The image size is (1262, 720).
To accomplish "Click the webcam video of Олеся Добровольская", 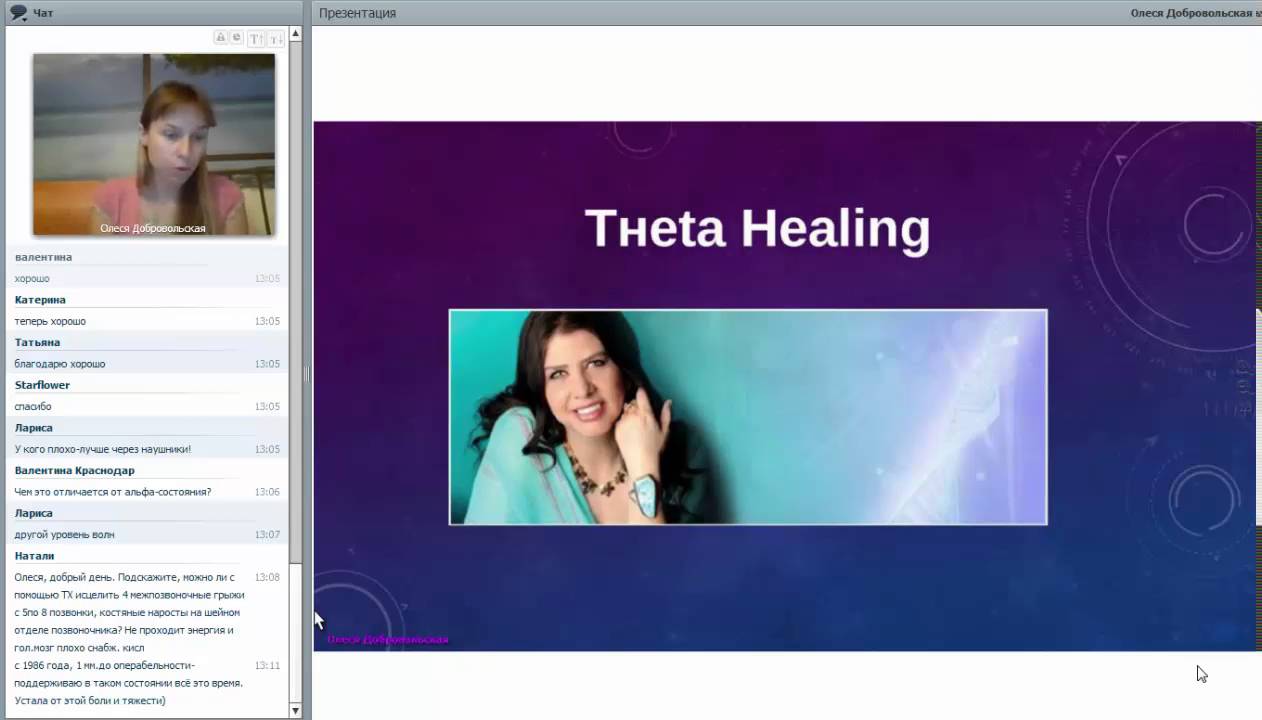I will (x=154, y=145).
